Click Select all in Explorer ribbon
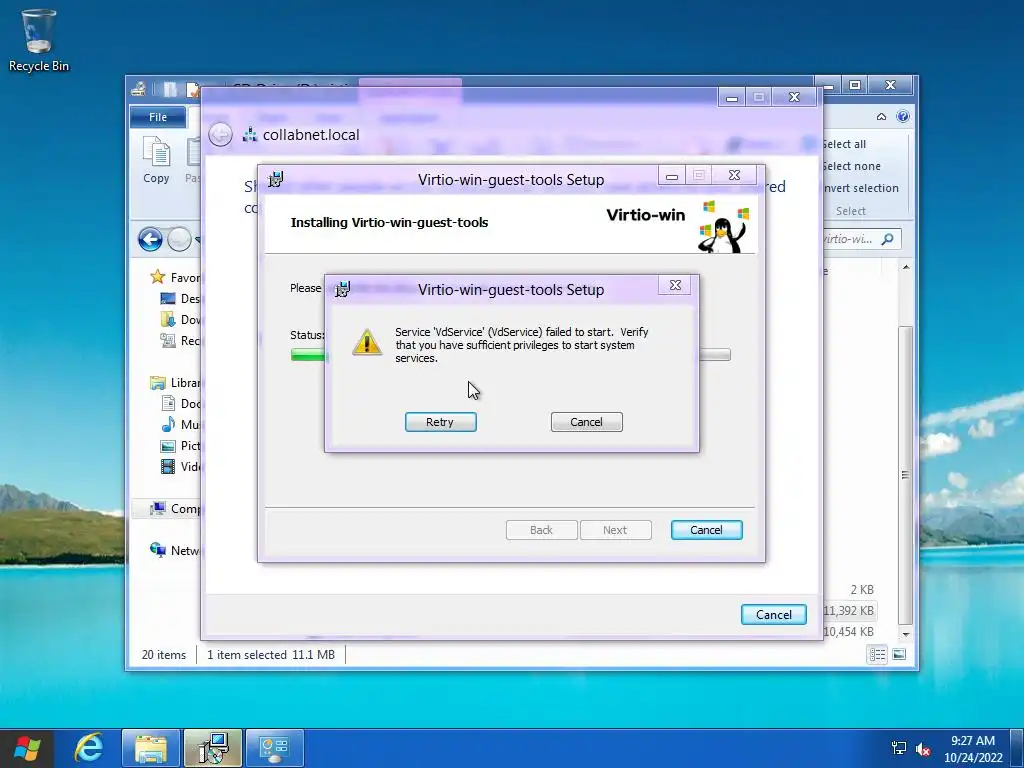This screenshot has width=1024, height=768. click(844, 144)
